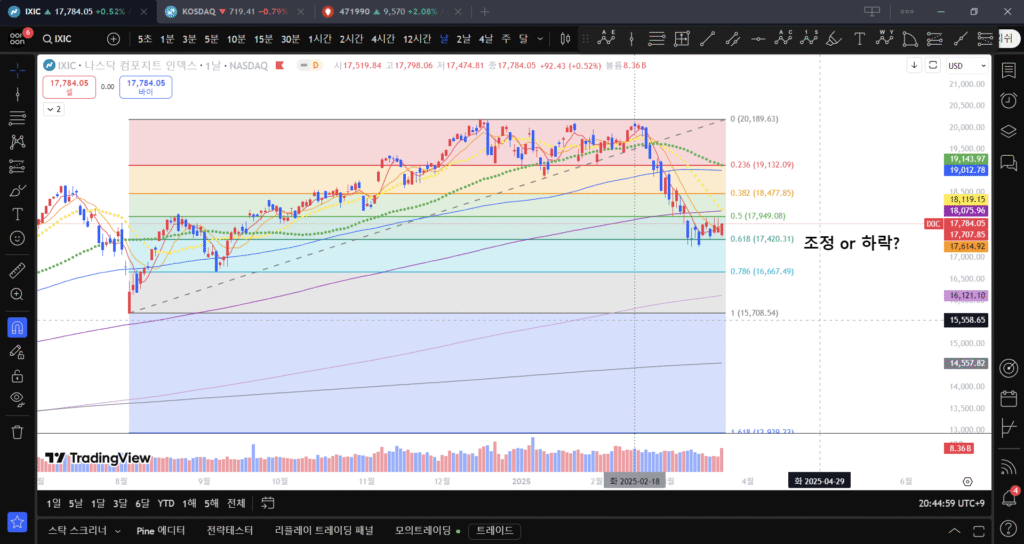Image resolution: width=1024 pixels, height=544 pixels.
Task: Select the 12시간 timeframe
Action: (x=417, y=39)
